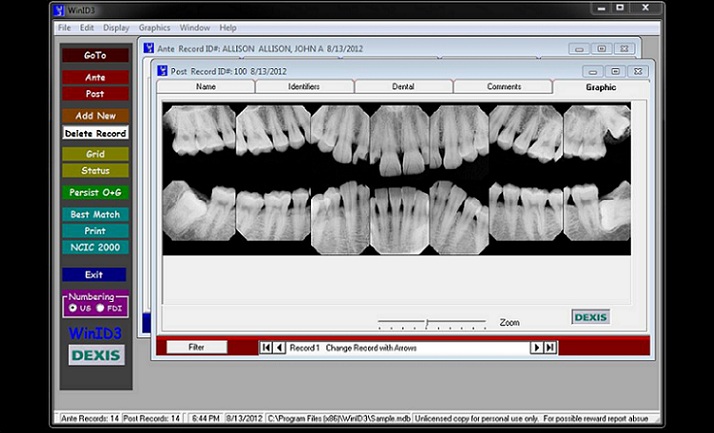This screenshot has height=433, width=714.
Task: Click the DEXIS logo in left sidebar
Action: tap(96, 355)
